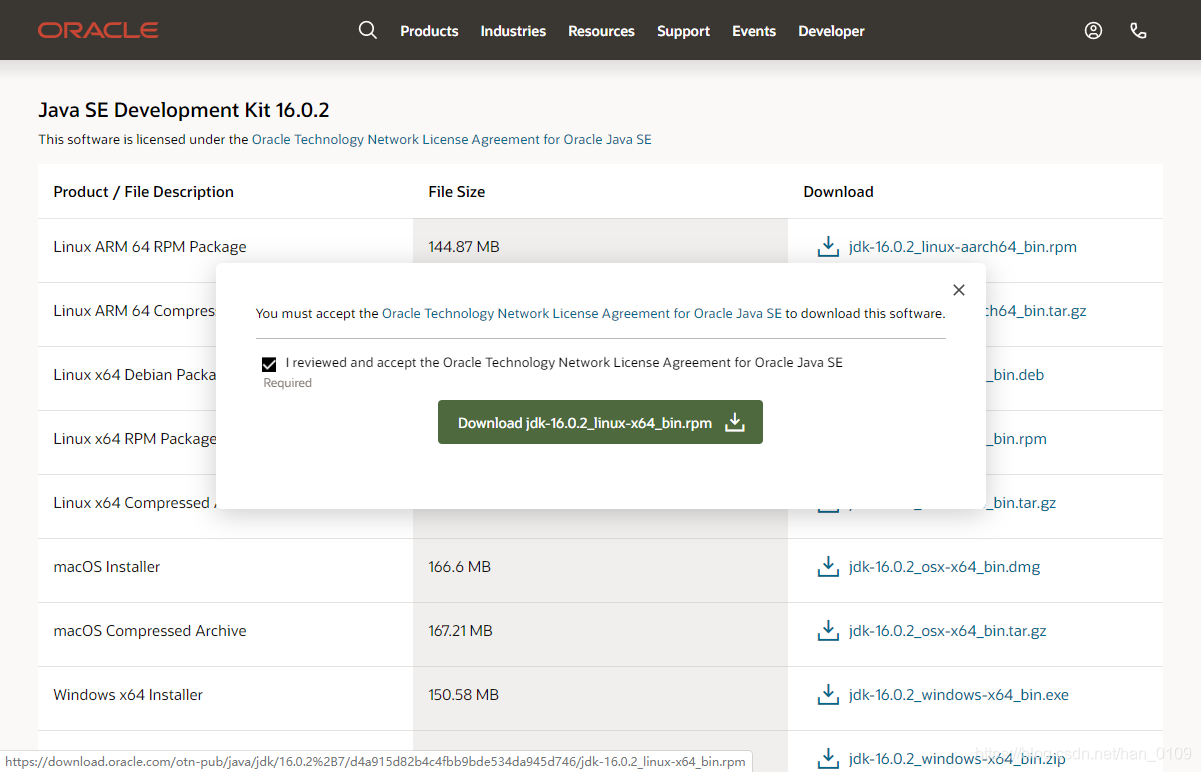Click Windows x64 Installer row label
The width and height of the screenshot is (1201, 772).
[x=128, y=695]
